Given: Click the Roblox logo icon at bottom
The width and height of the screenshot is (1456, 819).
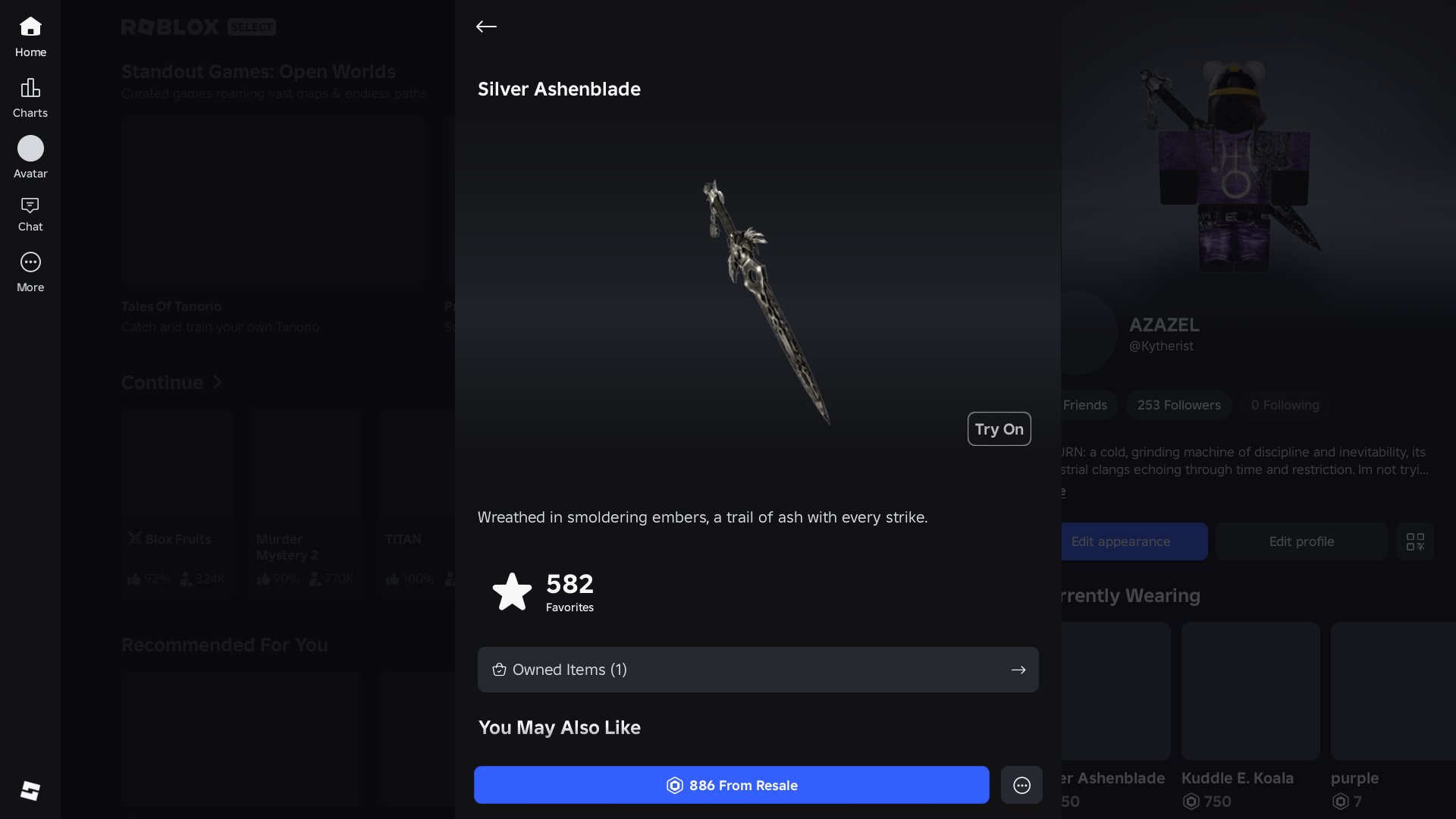Looking at the screenshot, I should pyautogui.click(x=30, y=791).
